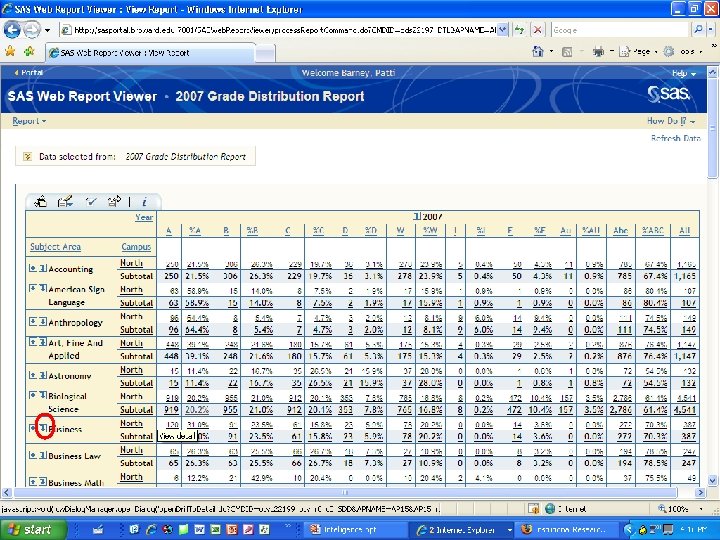This screenshot has width=720, height=540.
Task: Click drill-down arrow icon beside Astronomy
Action: click(x=42, y=375)
